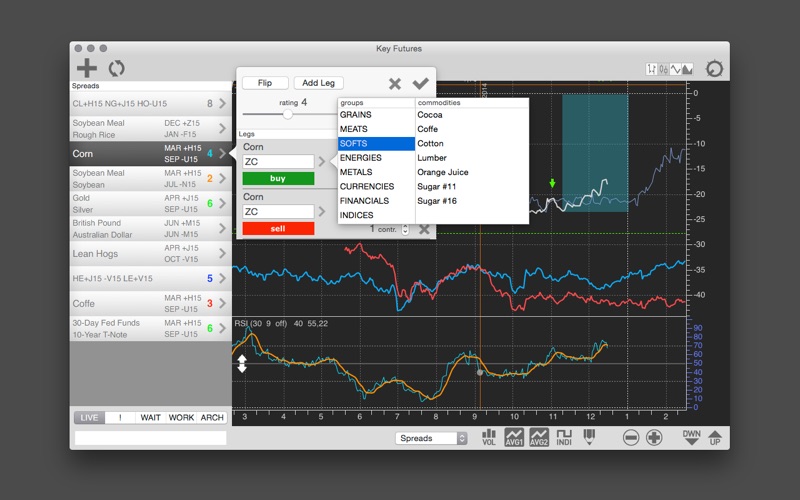The width and height of the screenshot is (800, 500).
Task: Click the add spread plus icon
Action: click(87, 68)
